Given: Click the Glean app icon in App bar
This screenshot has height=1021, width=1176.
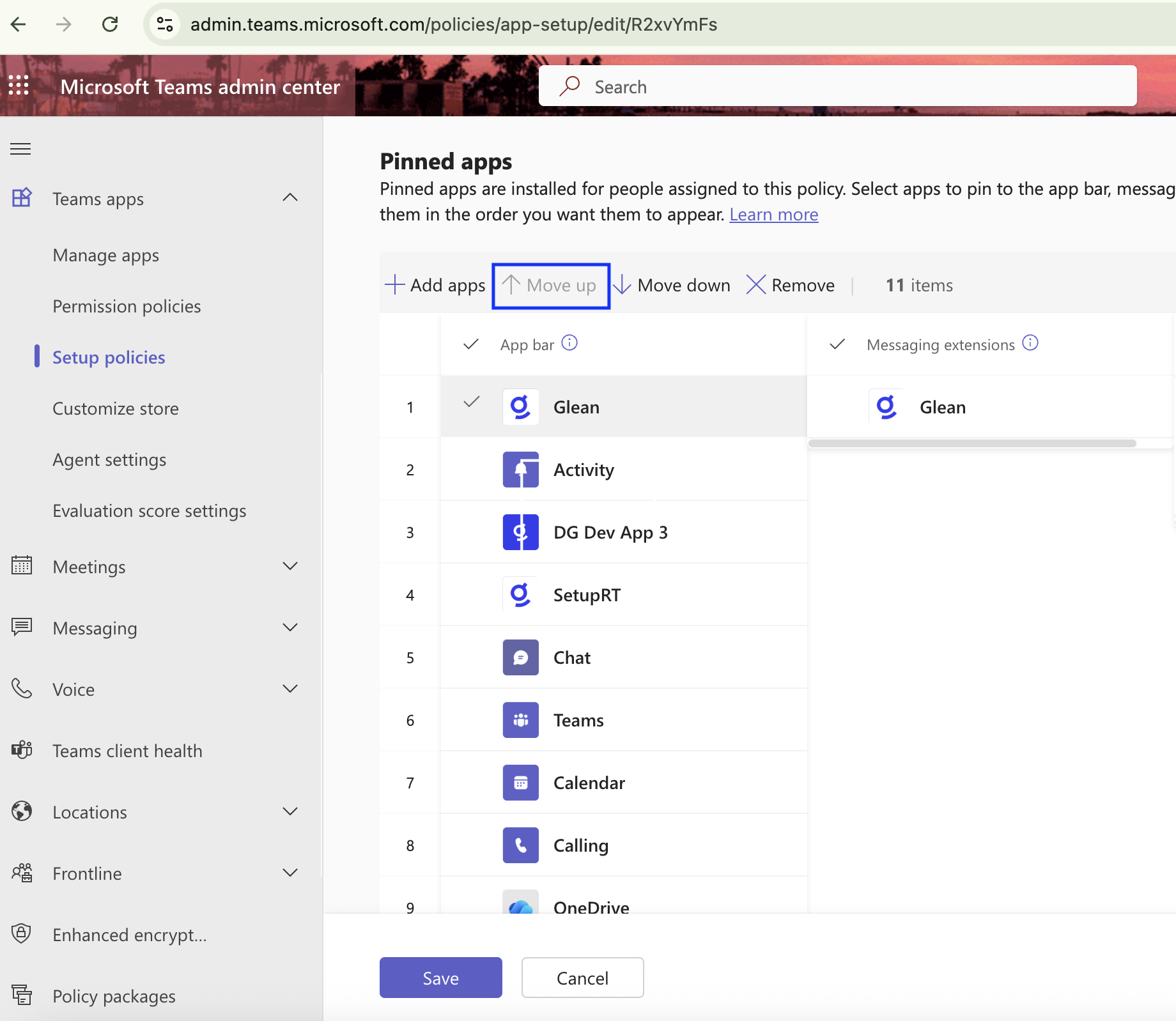Looking at the screenshot, I should pyautogui.click(x=520, y=407).
